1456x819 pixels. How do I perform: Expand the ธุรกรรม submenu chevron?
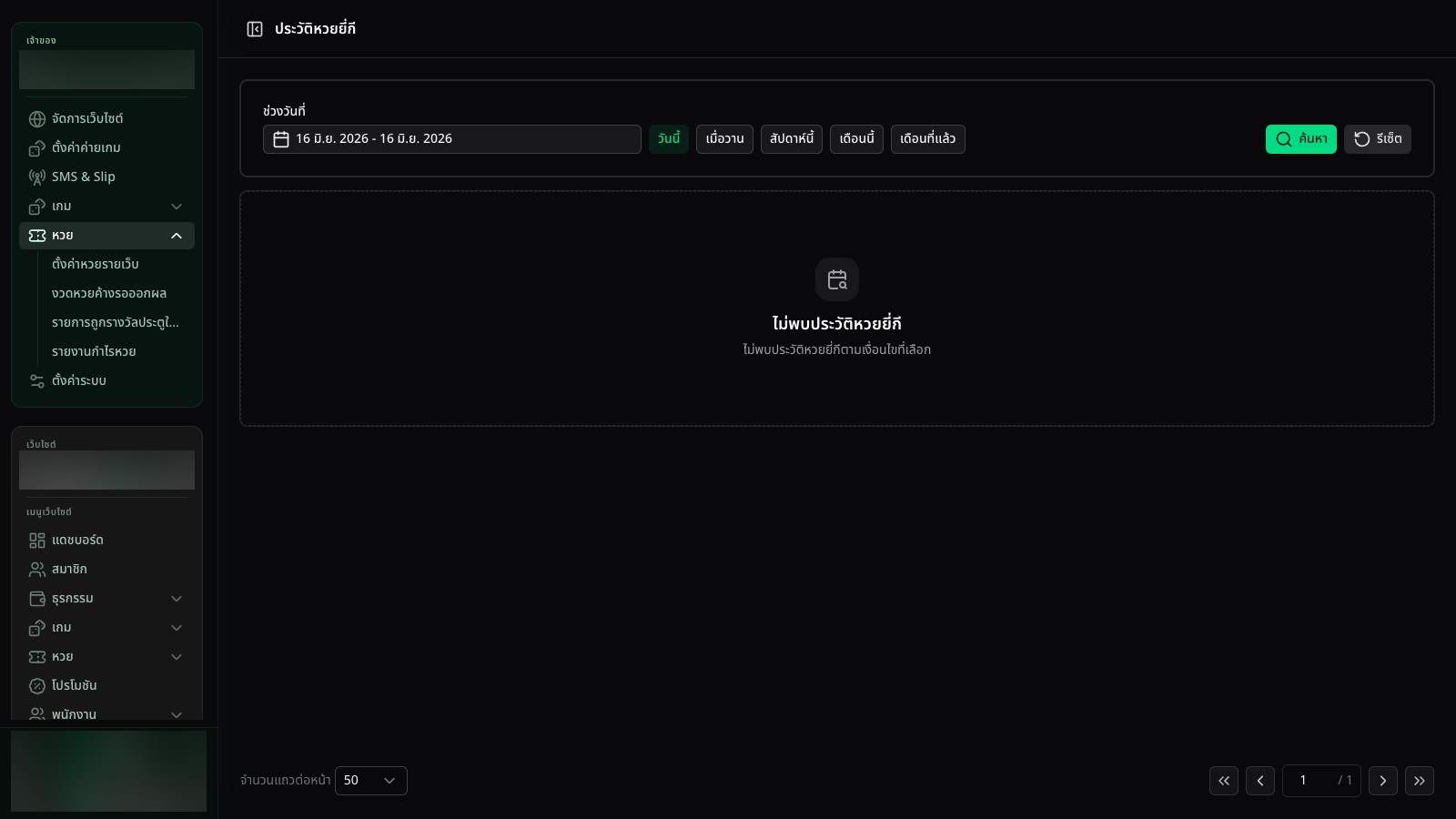[x=177, y=599]
